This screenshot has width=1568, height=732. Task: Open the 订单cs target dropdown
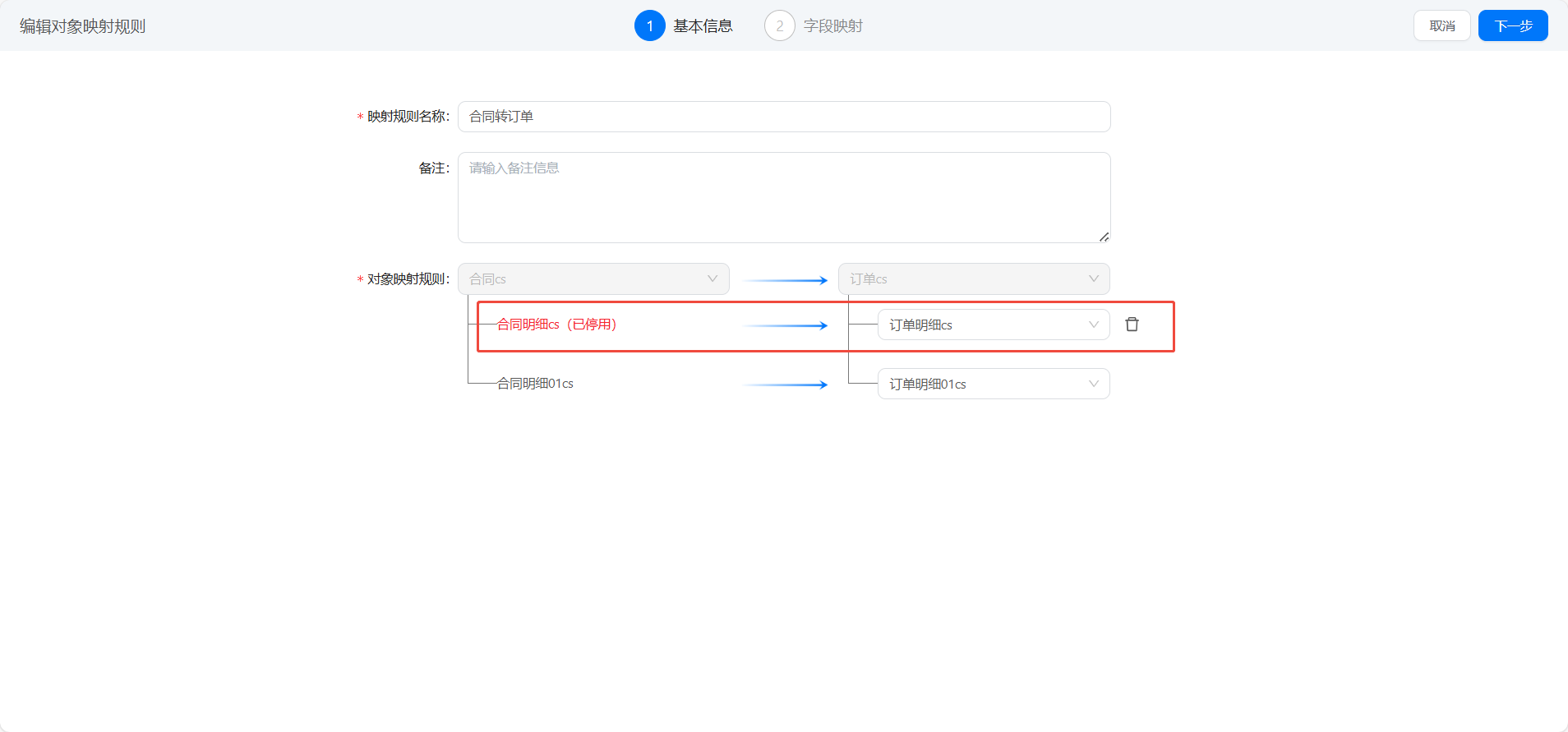tap(974, 279)
